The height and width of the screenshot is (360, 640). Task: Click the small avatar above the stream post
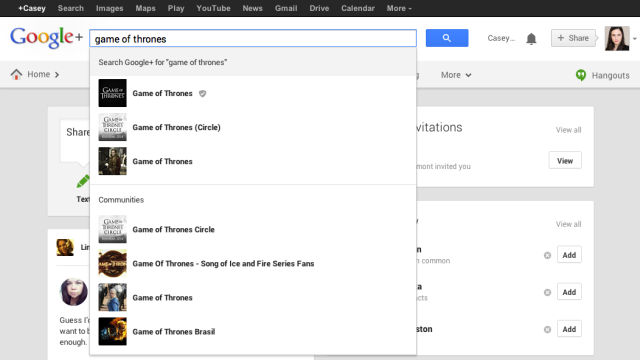pyautogui.click(x=65, y=247)
